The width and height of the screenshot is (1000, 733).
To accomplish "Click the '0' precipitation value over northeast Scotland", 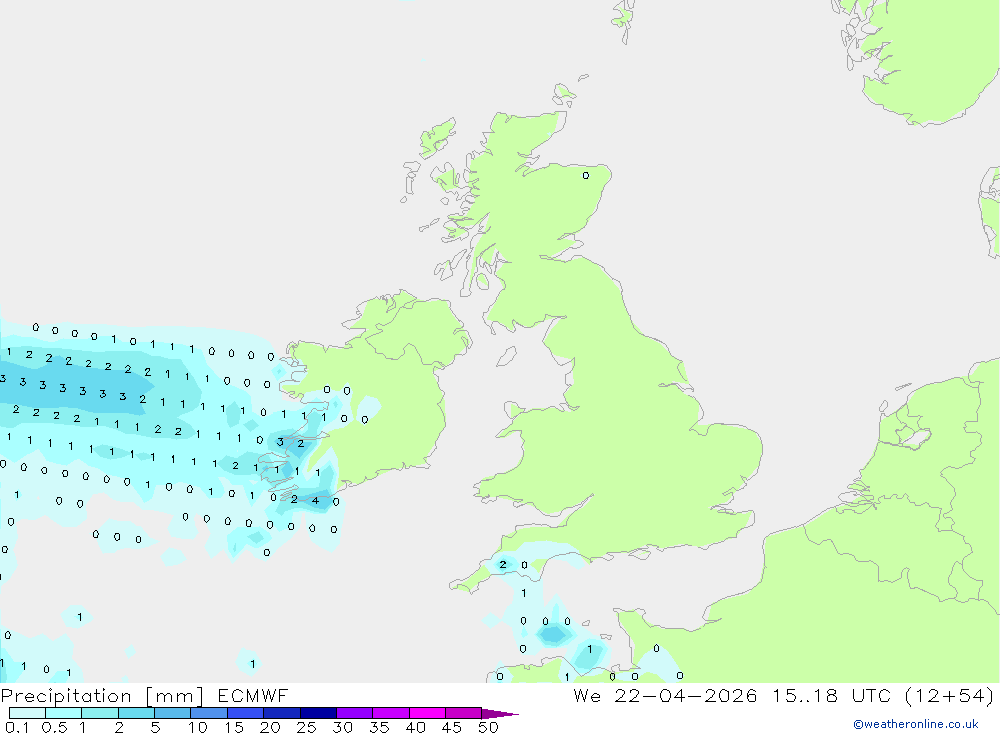I will point(585,175).
